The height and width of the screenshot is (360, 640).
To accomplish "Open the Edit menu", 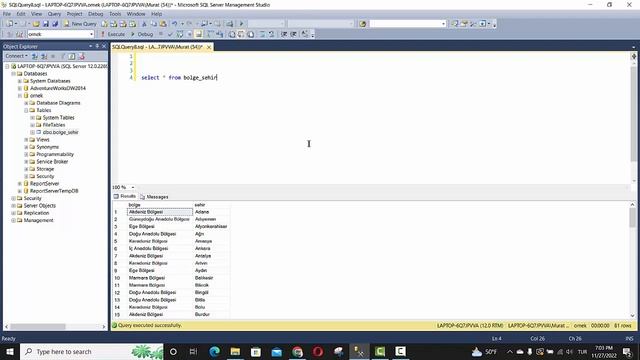I will [x=21, y=14].
